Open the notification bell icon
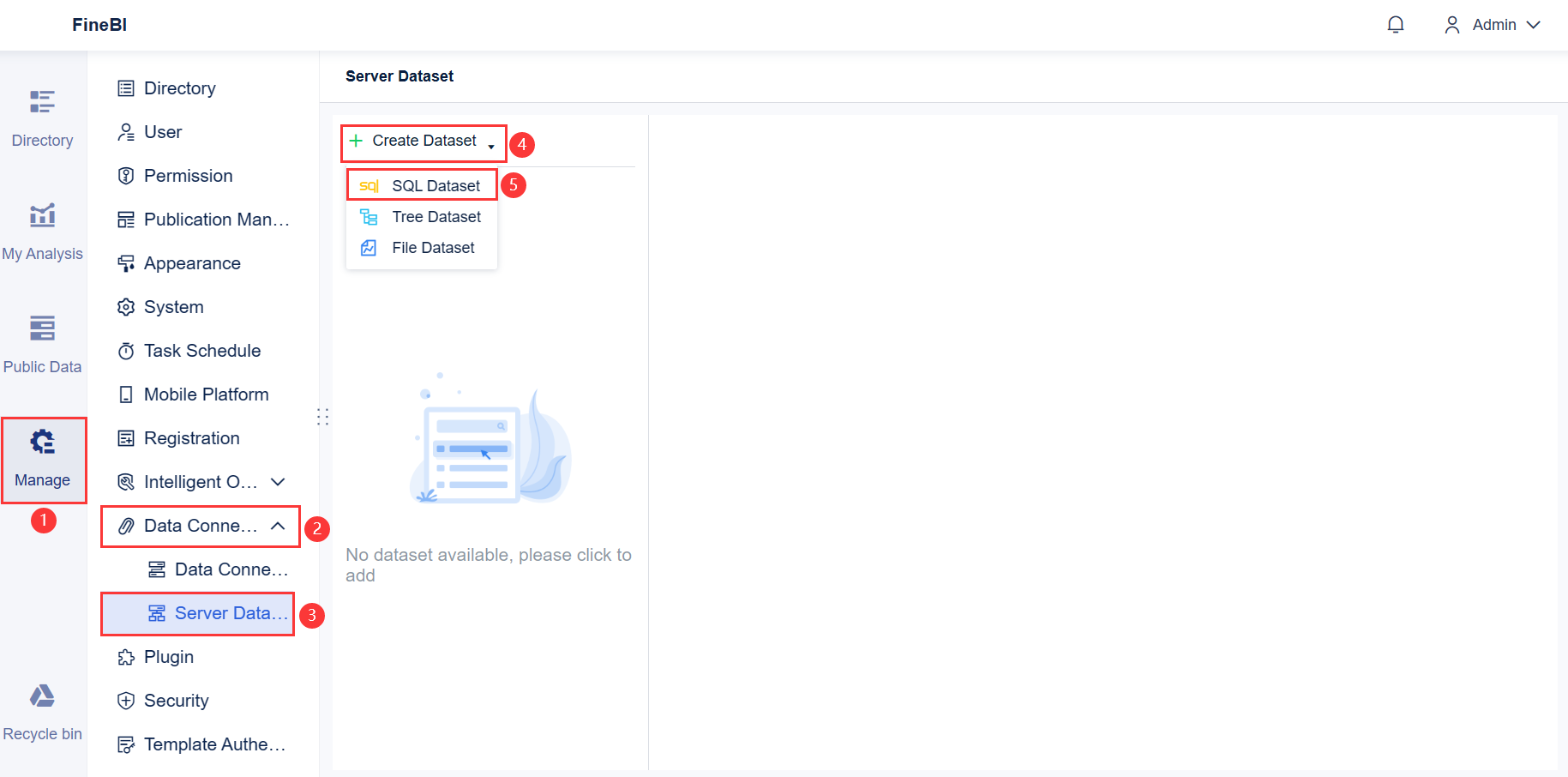The height and width of the screenshot is (777, 1568). pyautogui.click(x=1396, y=25)
